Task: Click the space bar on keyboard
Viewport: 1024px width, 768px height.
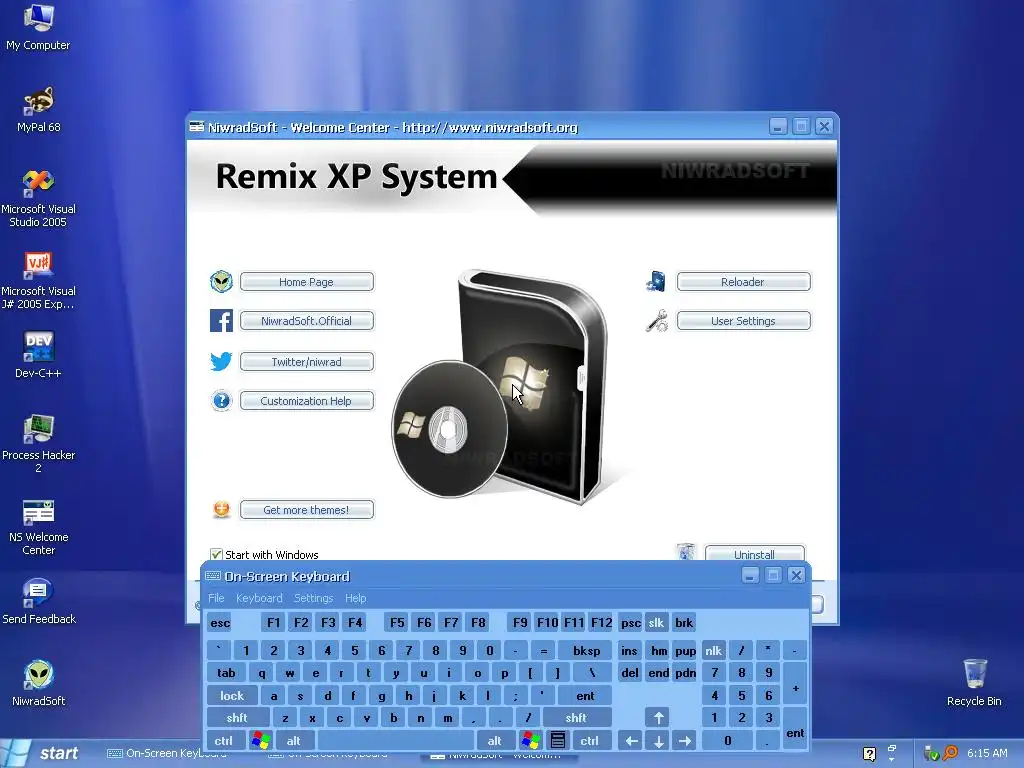Action: point(395,740)
